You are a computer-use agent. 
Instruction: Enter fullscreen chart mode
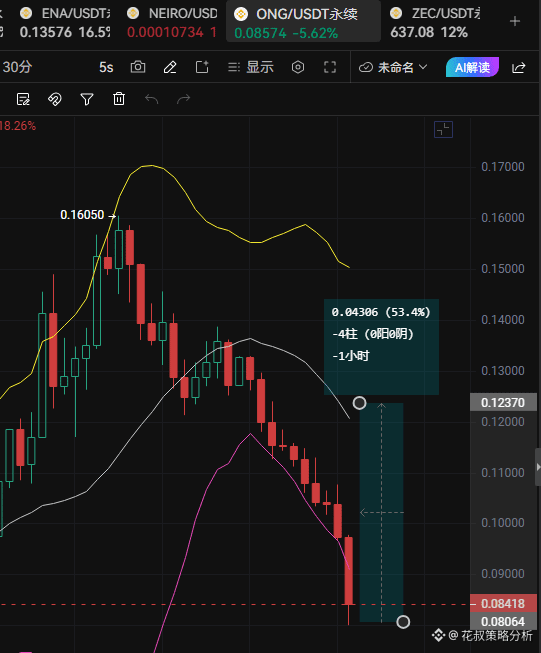pos(330,67)
